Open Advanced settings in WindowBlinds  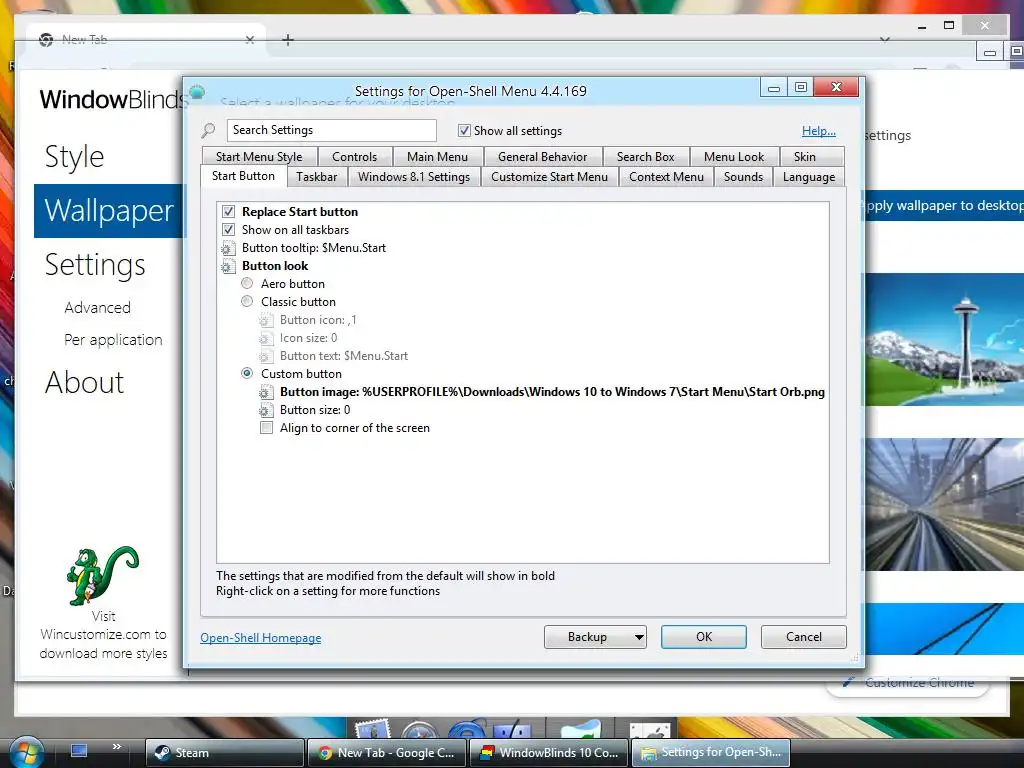97,308
